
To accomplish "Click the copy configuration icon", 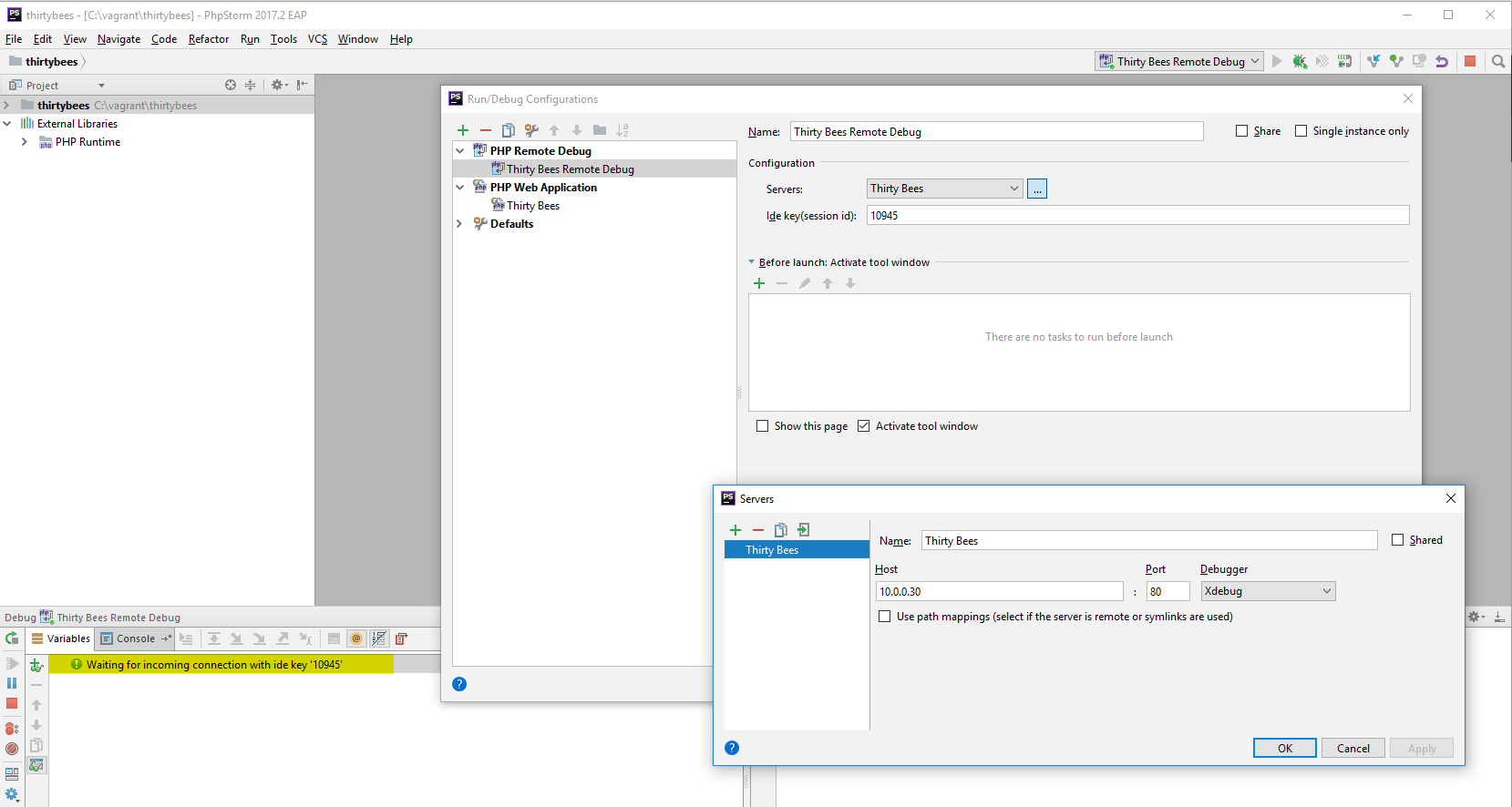I will coord(509,130).
